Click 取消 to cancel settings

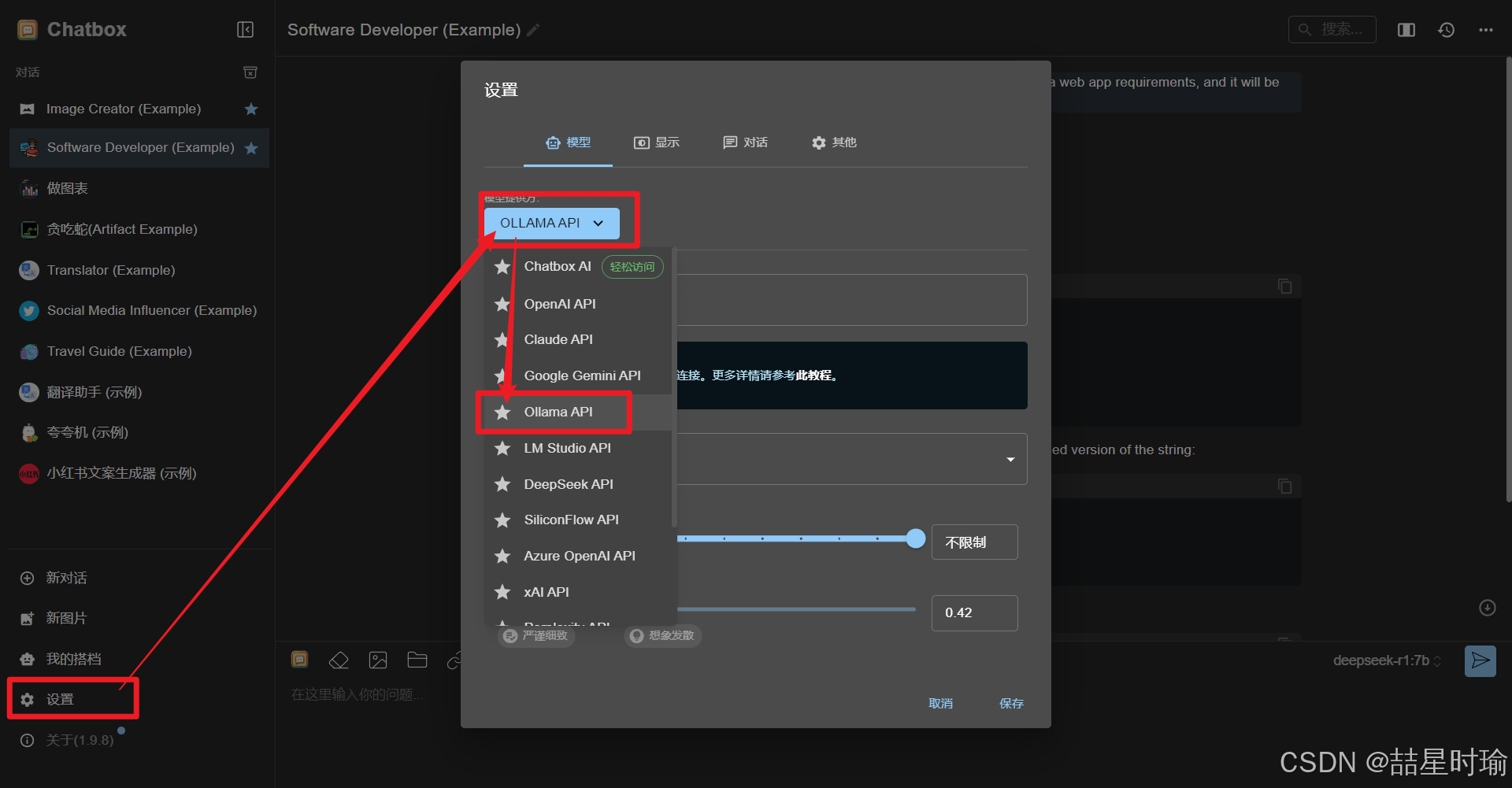[x=940, y=703]
